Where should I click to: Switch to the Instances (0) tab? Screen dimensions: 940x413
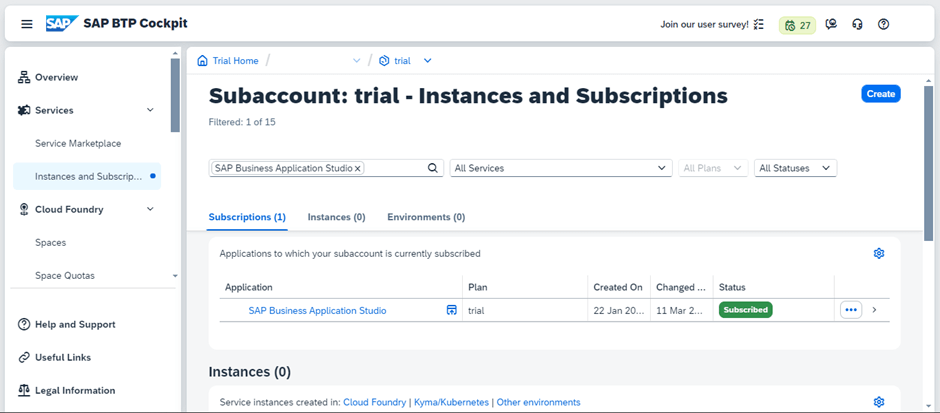click(x=336, y=217)
